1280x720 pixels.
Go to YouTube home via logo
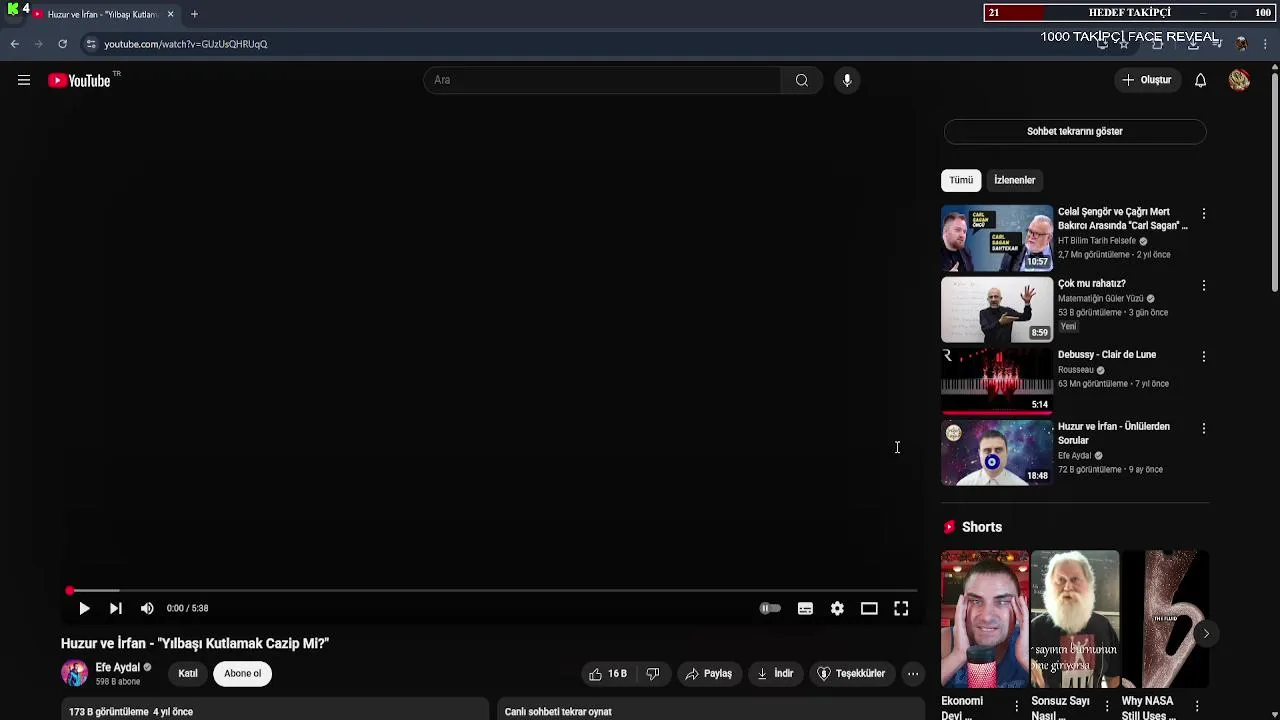click(x=80, y=80)
